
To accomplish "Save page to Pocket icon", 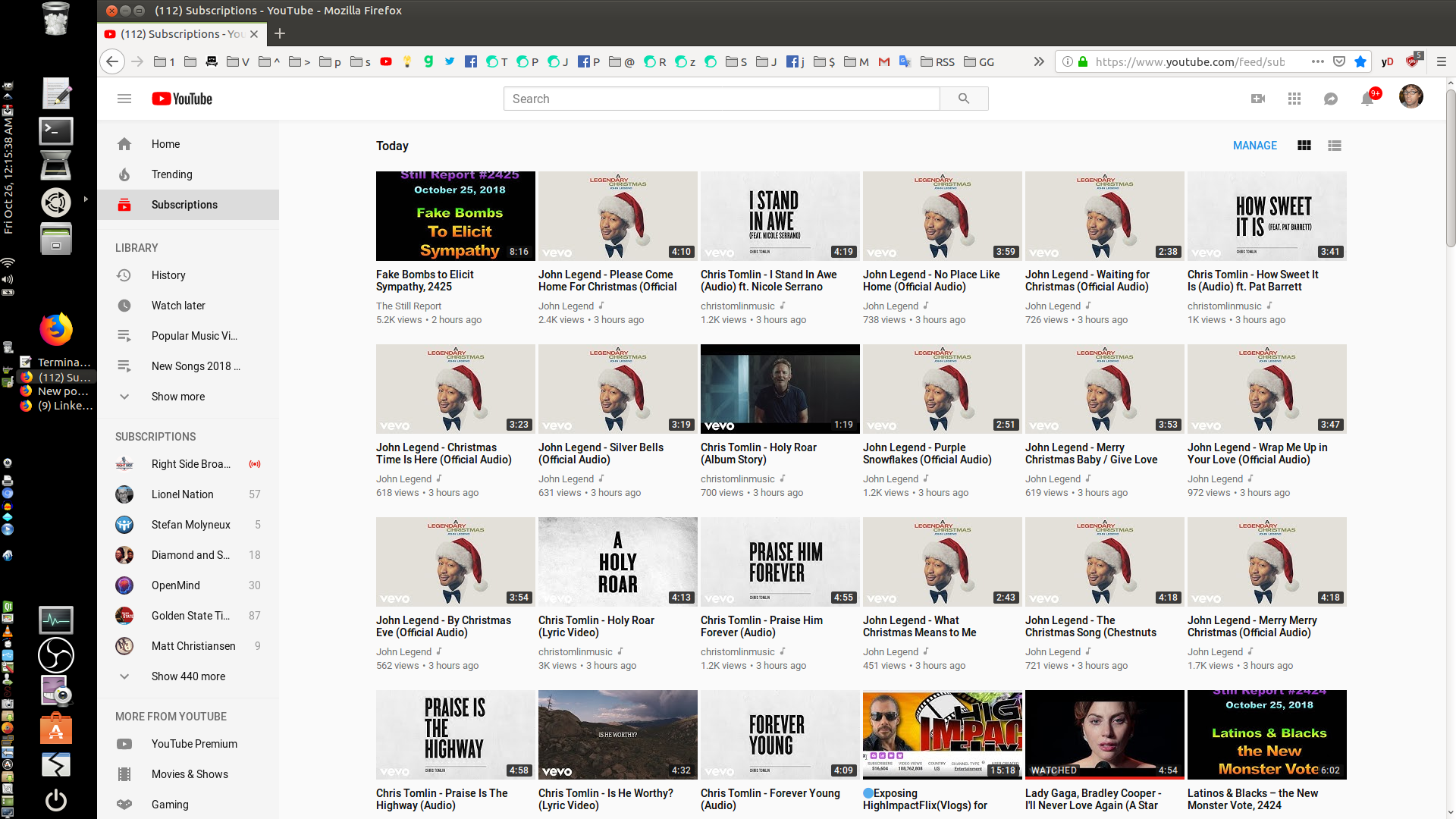I will pos(1339,61).
